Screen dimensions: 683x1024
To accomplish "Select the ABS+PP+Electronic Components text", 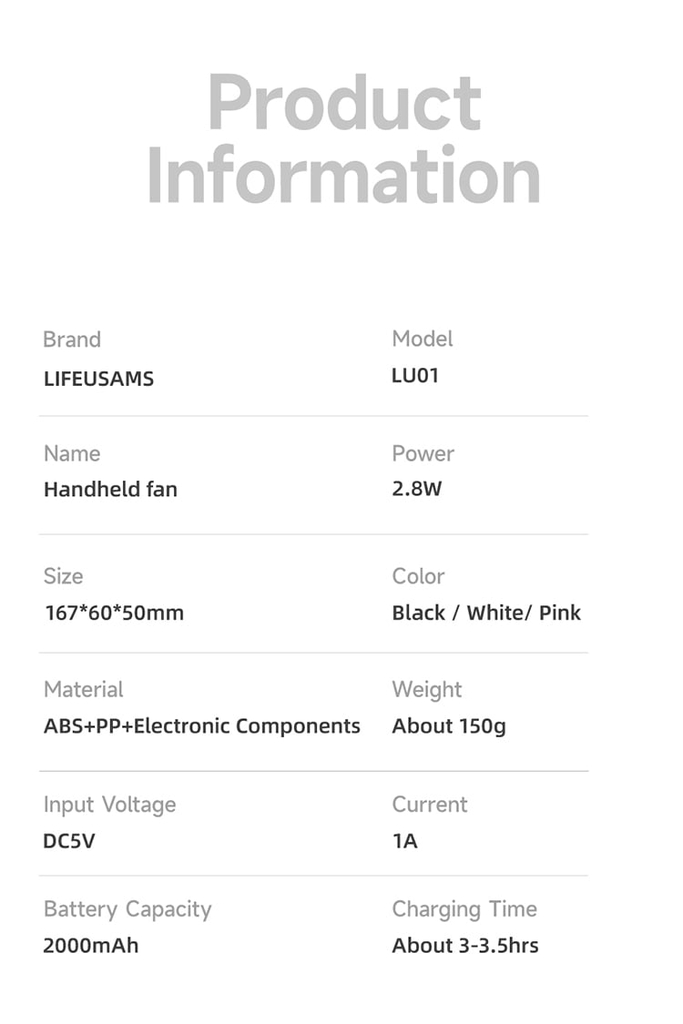I will pos(201,727).
